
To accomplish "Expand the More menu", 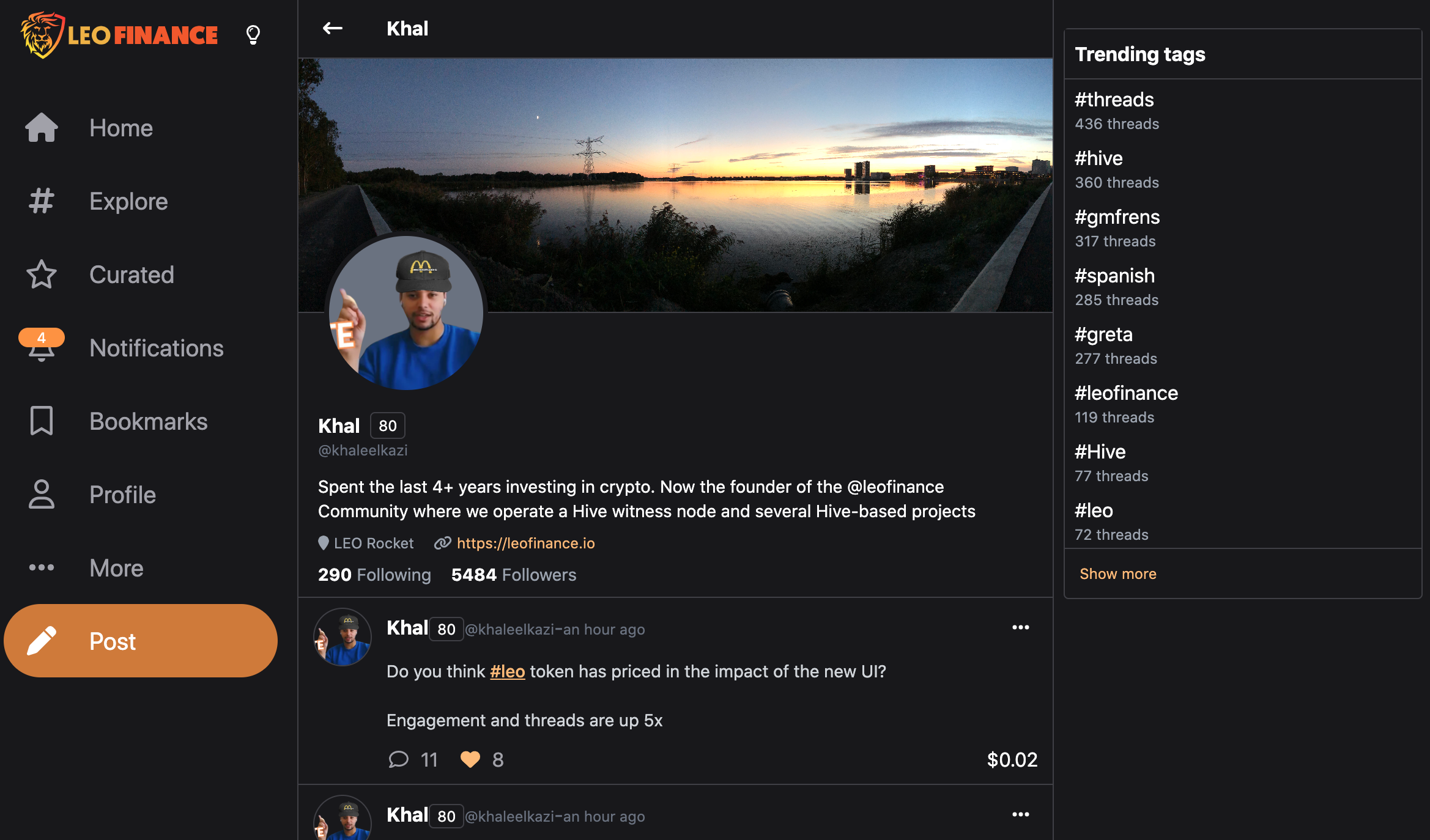I will pos(116,568).
